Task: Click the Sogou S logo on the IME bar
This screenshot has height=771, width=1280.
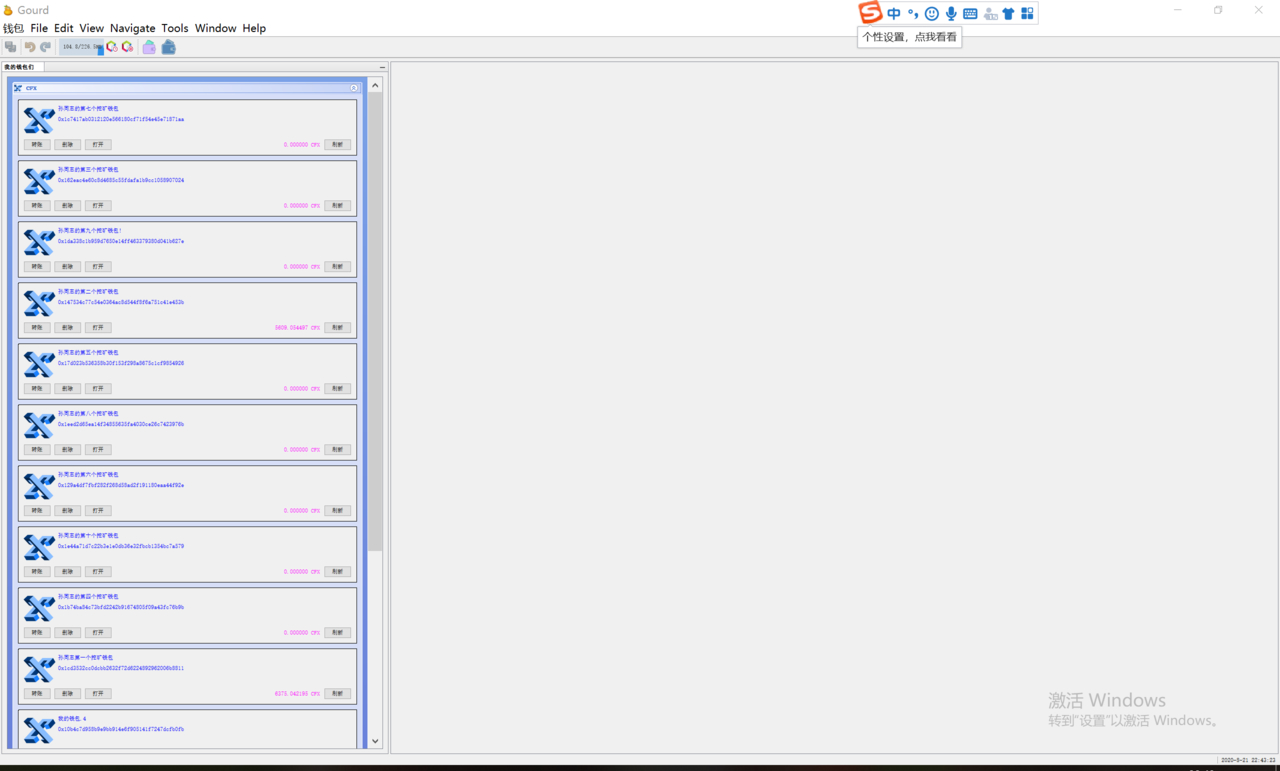Action: pyautogui.click(x=871, y=12)
